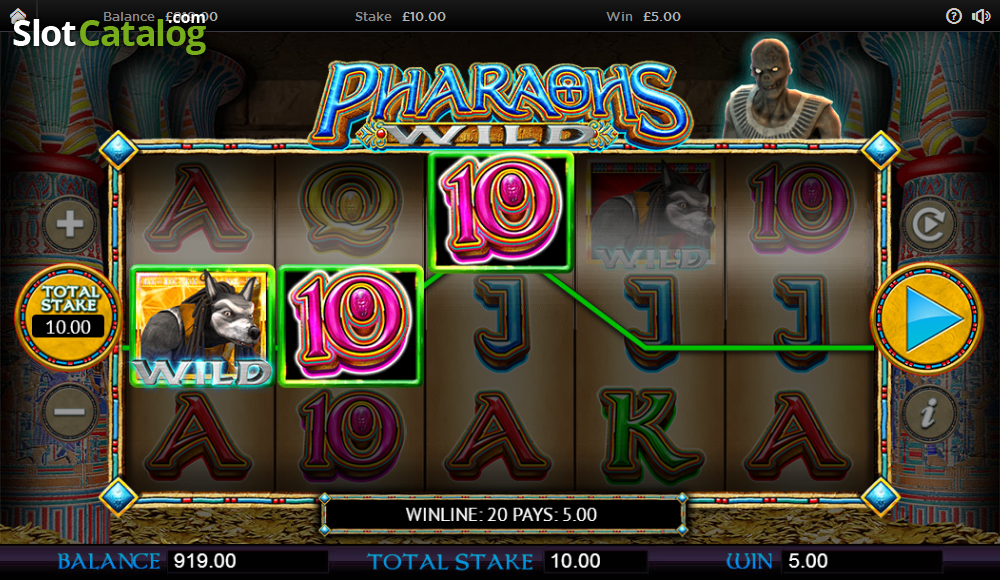The width and height of the screenshot is (1000, 580).
Task: Open the SlotCatalog.com link
Action: pos(110,32)
